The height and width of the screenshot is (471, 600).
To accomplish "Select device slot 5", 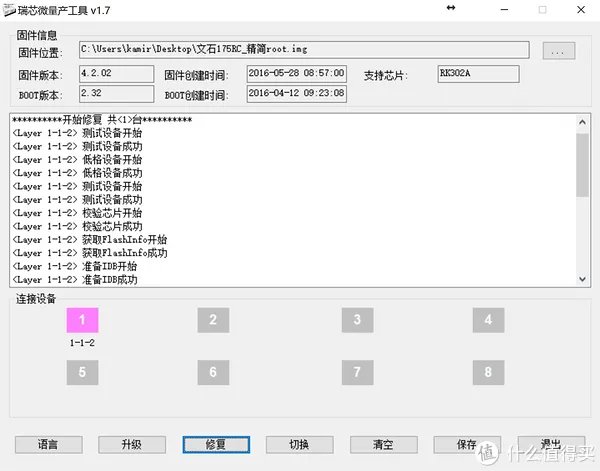I will coord(82,372).
